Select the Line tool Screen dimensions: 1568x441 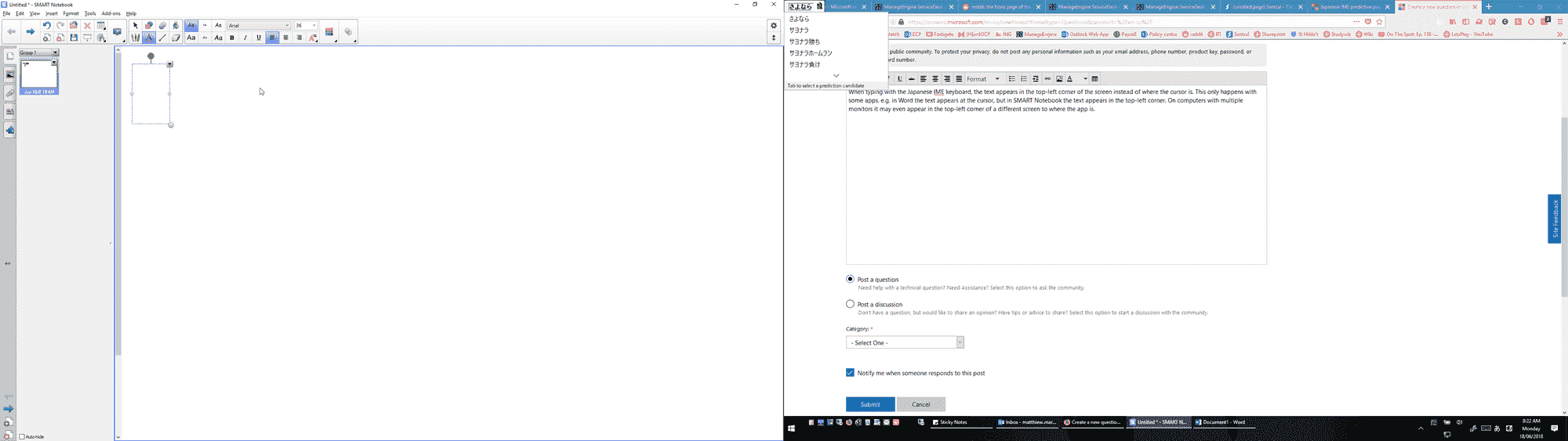coord(162,38)
